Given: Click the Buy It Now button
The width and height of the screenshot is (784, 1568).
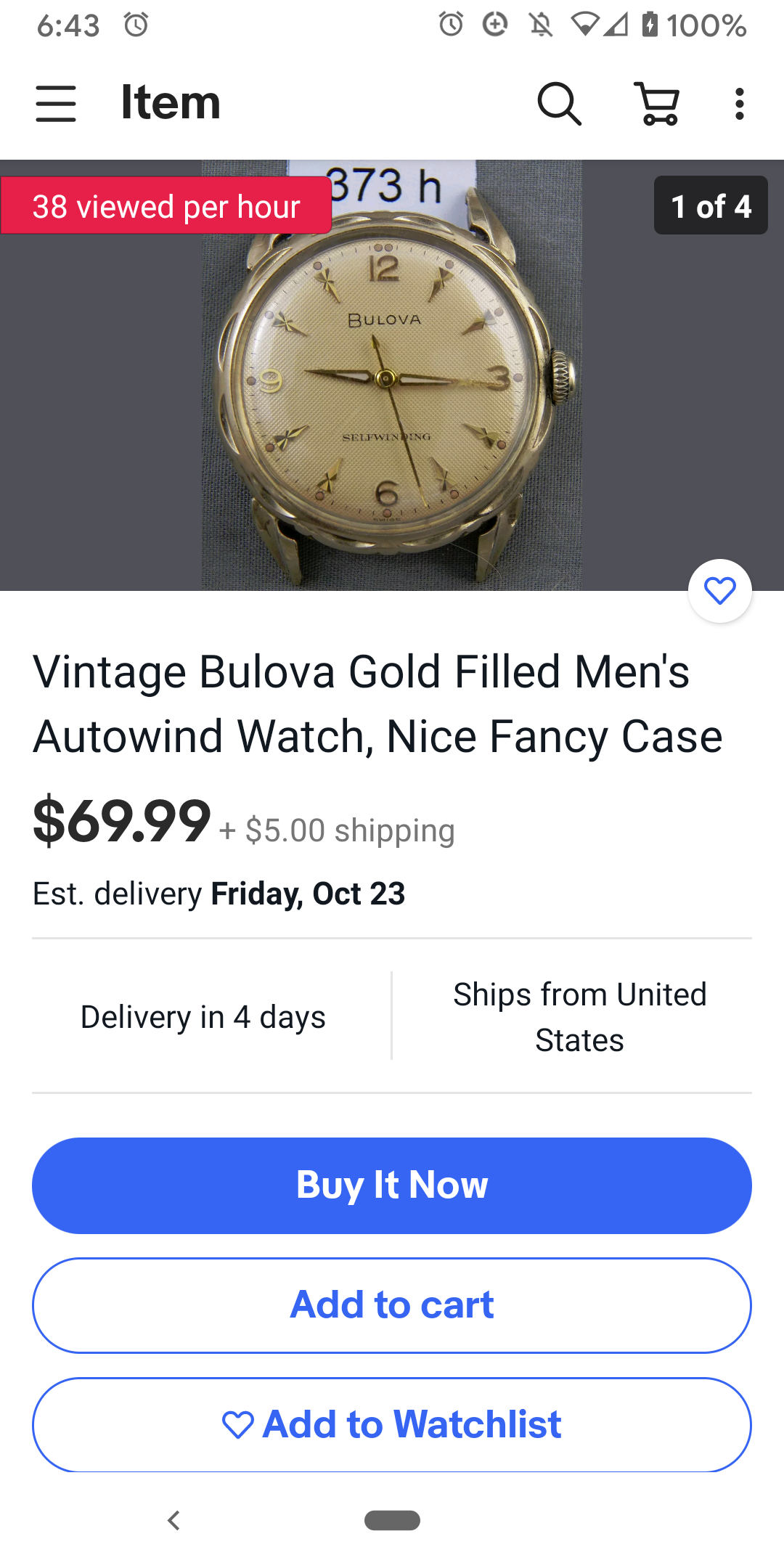Looking at the screenshot, I should pos(392,1185).
